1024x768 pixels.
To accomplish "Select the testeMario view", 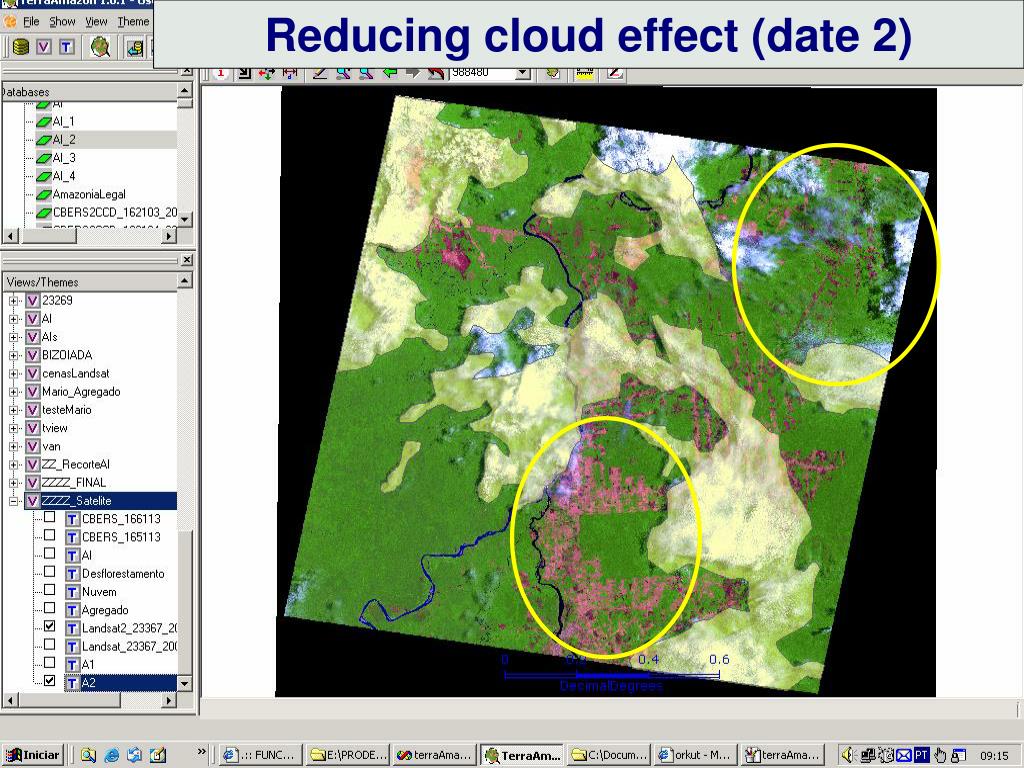I will 67,410.
